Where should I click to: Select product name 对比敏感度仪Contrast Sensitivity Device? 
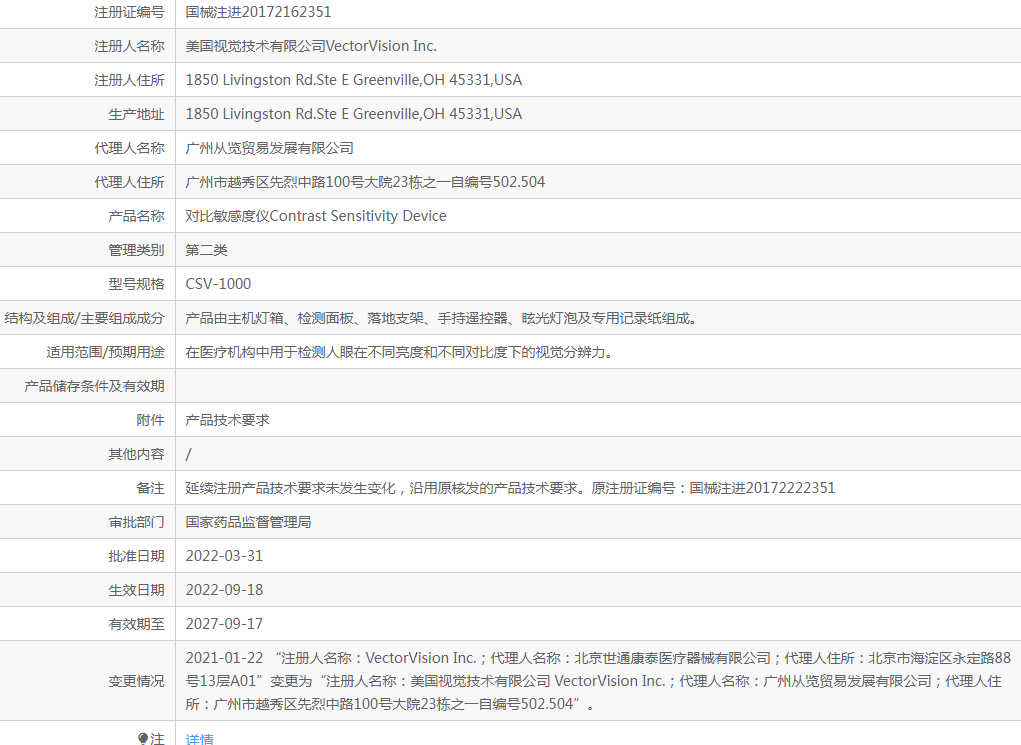(x=316, y=216)
